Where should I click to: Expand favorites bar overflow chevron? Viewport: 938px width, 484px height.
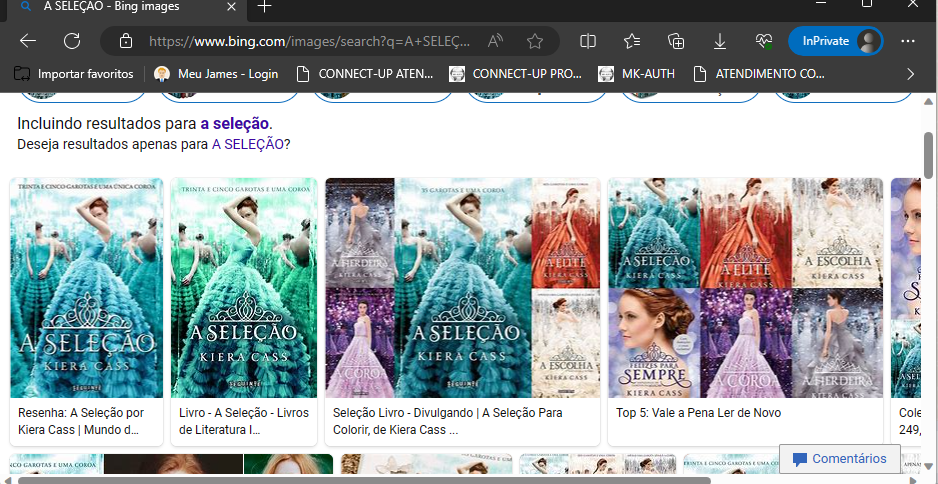[910, 74]
